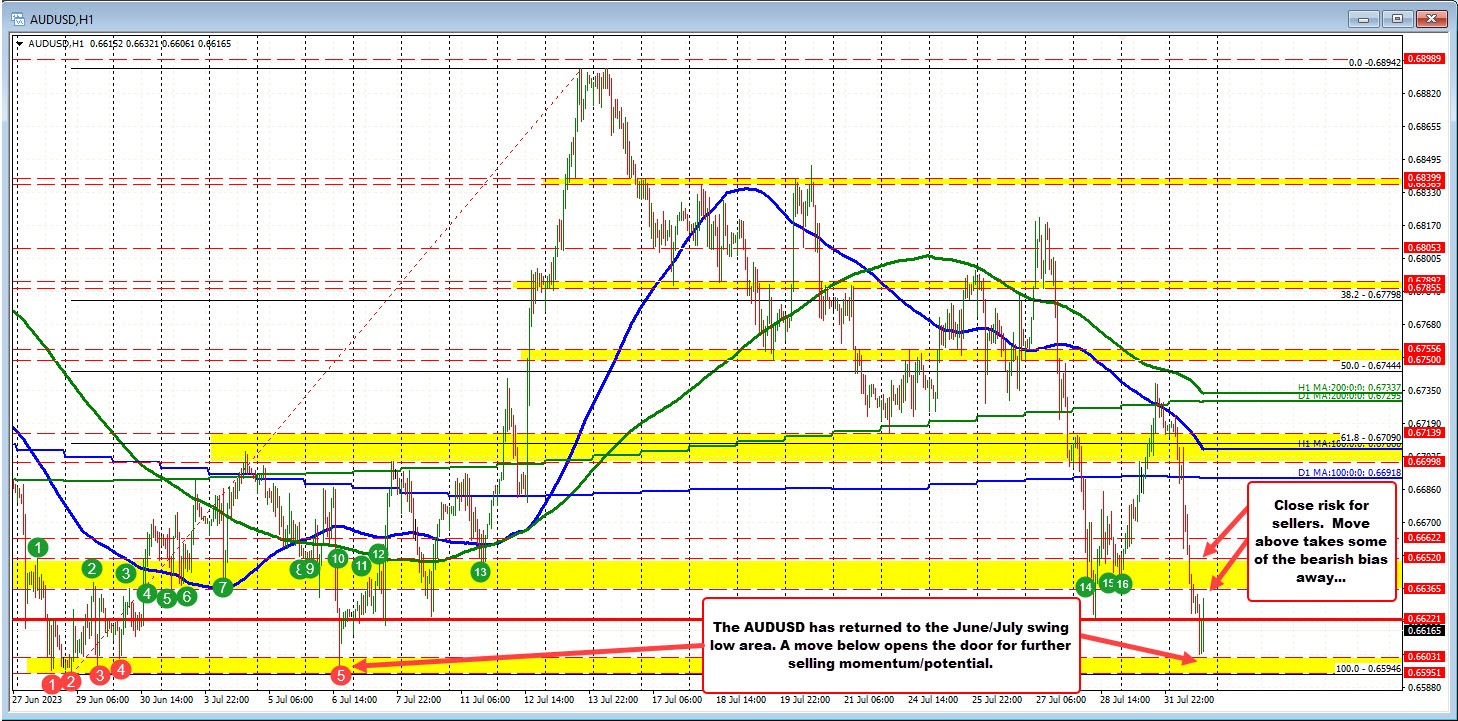Select red circled marker 5 near the swing low
This screenshot has height=721, width=1458.
pos(341,675)
